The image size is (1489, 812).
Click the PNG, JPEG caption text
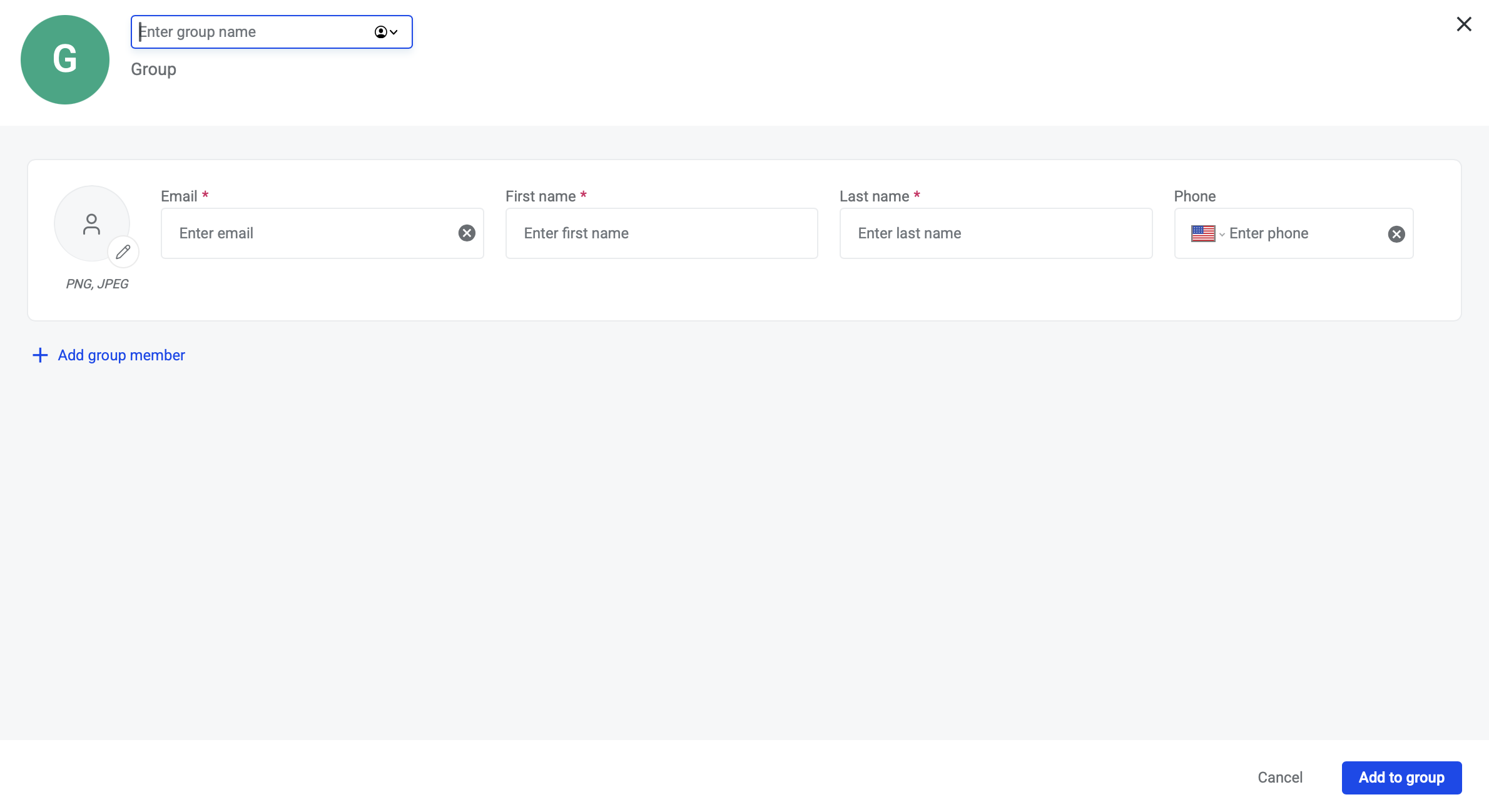(97, 284)
